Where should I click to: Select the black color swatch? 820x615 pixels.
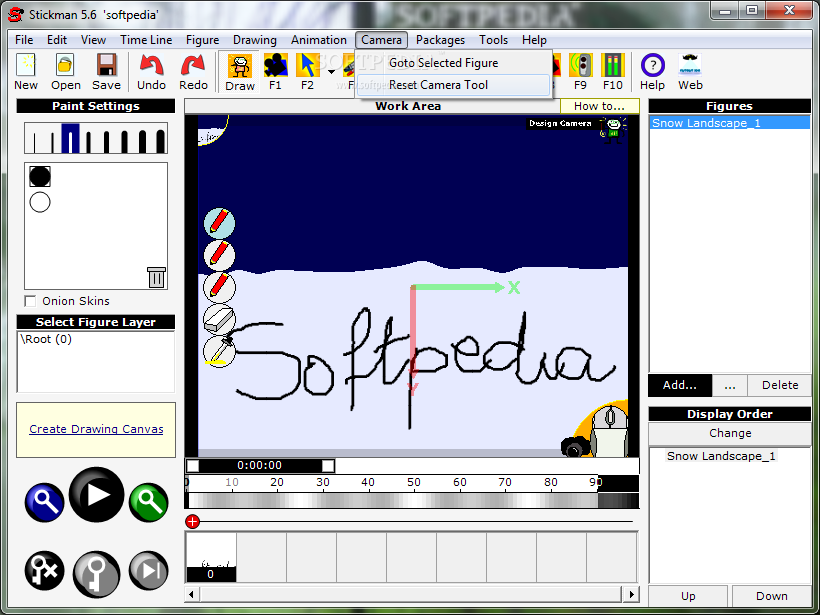coord(40,176)
